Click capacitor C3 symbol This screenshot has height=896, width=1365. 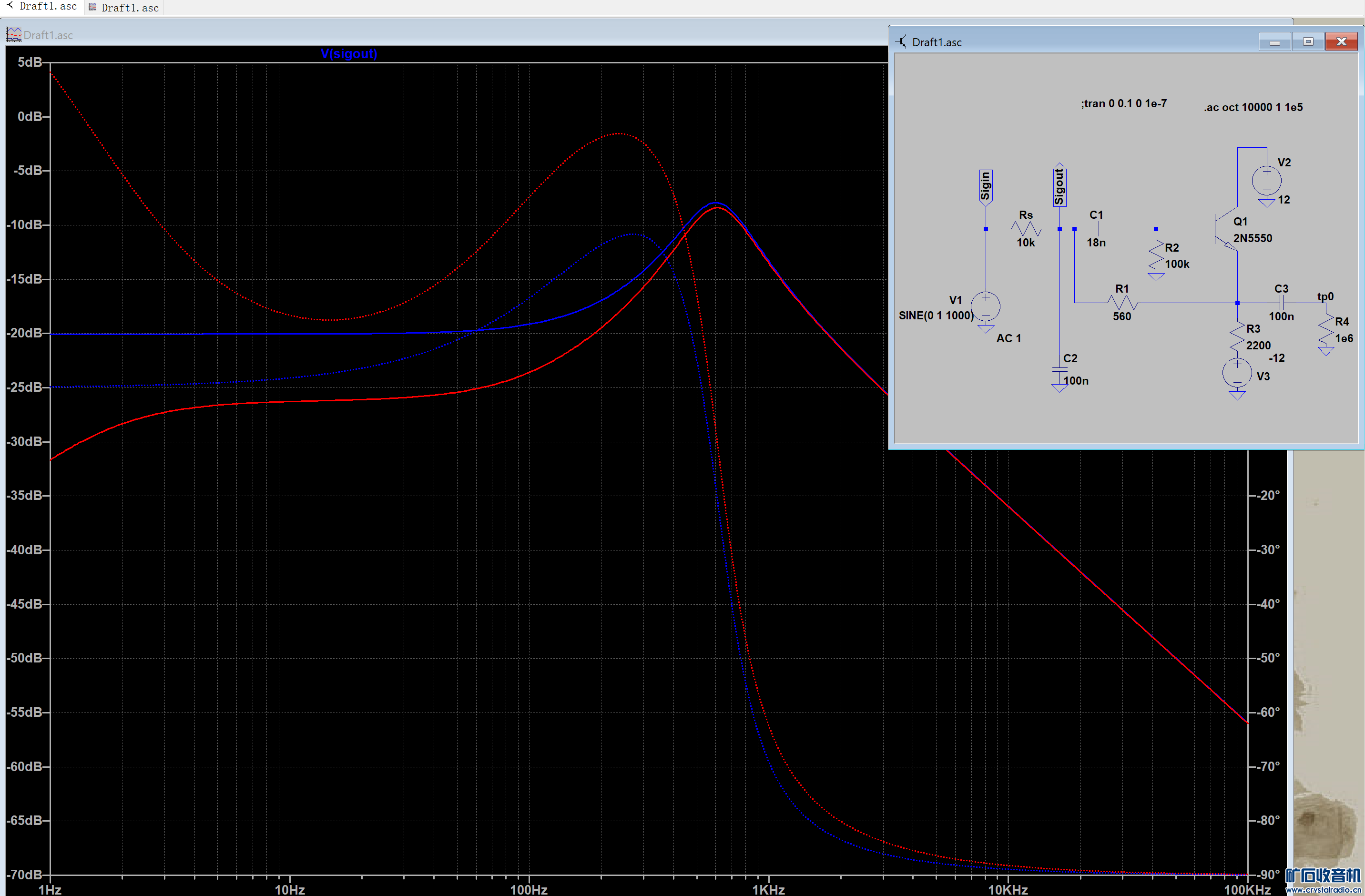click(1281, 302)
